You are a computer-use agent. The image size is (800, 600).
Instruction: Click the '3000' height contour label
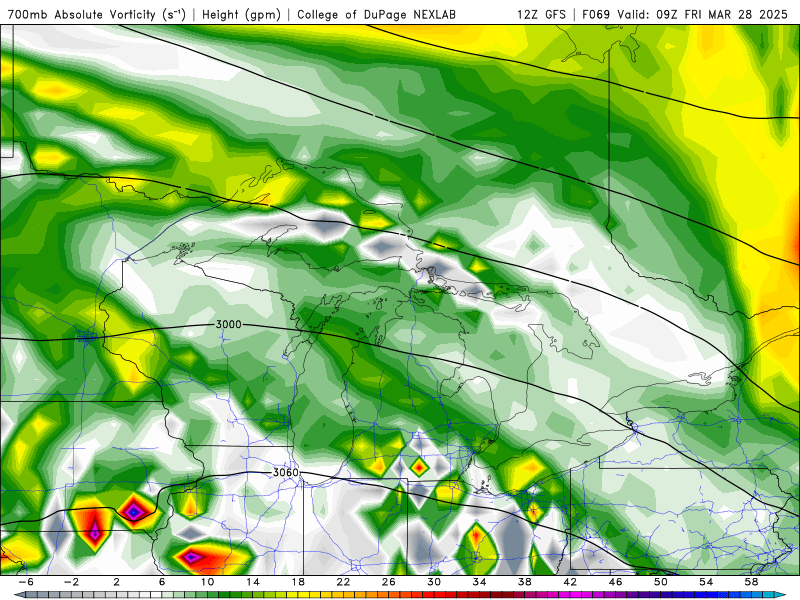228,324
